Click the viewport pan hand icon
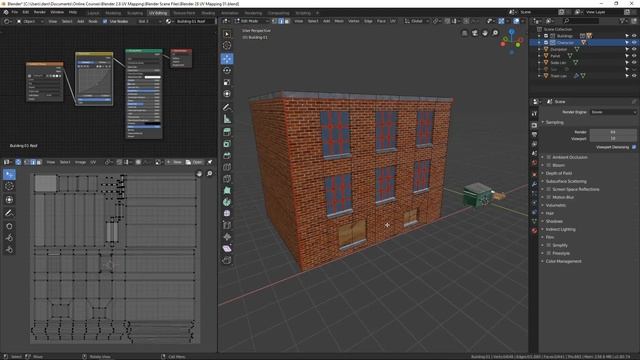Image resolution: width=640 pixels, height=360 pixels. click(485, 33)
